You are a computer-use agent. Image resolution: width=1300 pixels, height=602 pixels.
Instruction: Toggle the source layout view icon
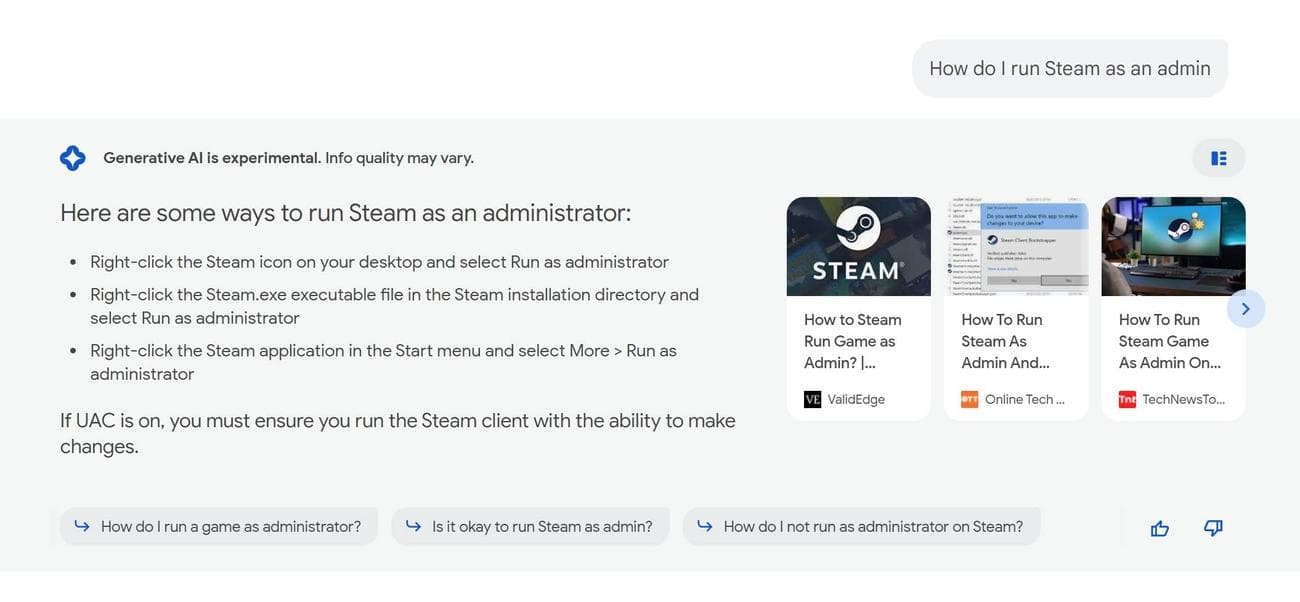point(1218,158)
